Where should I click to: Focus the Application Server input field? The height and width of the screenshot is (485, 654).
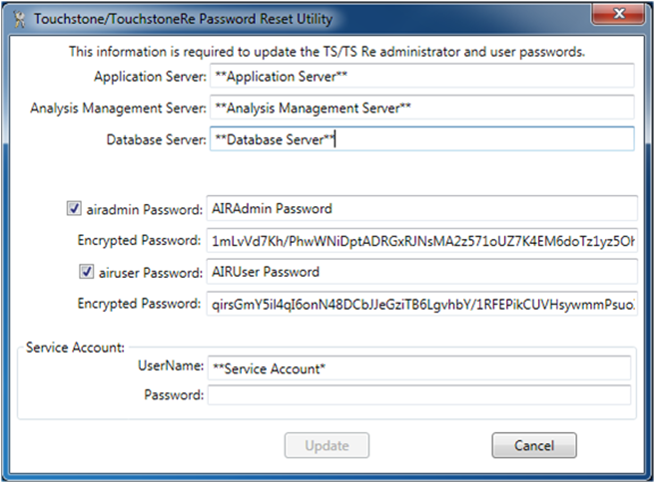tap(422, 76)
